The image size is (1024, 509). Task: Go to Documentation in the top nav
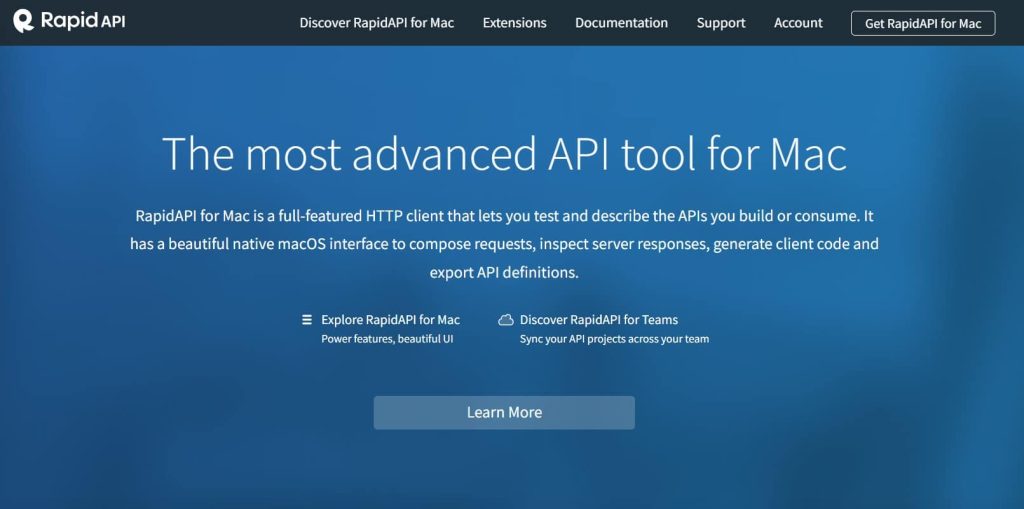(x=621, y=23)
